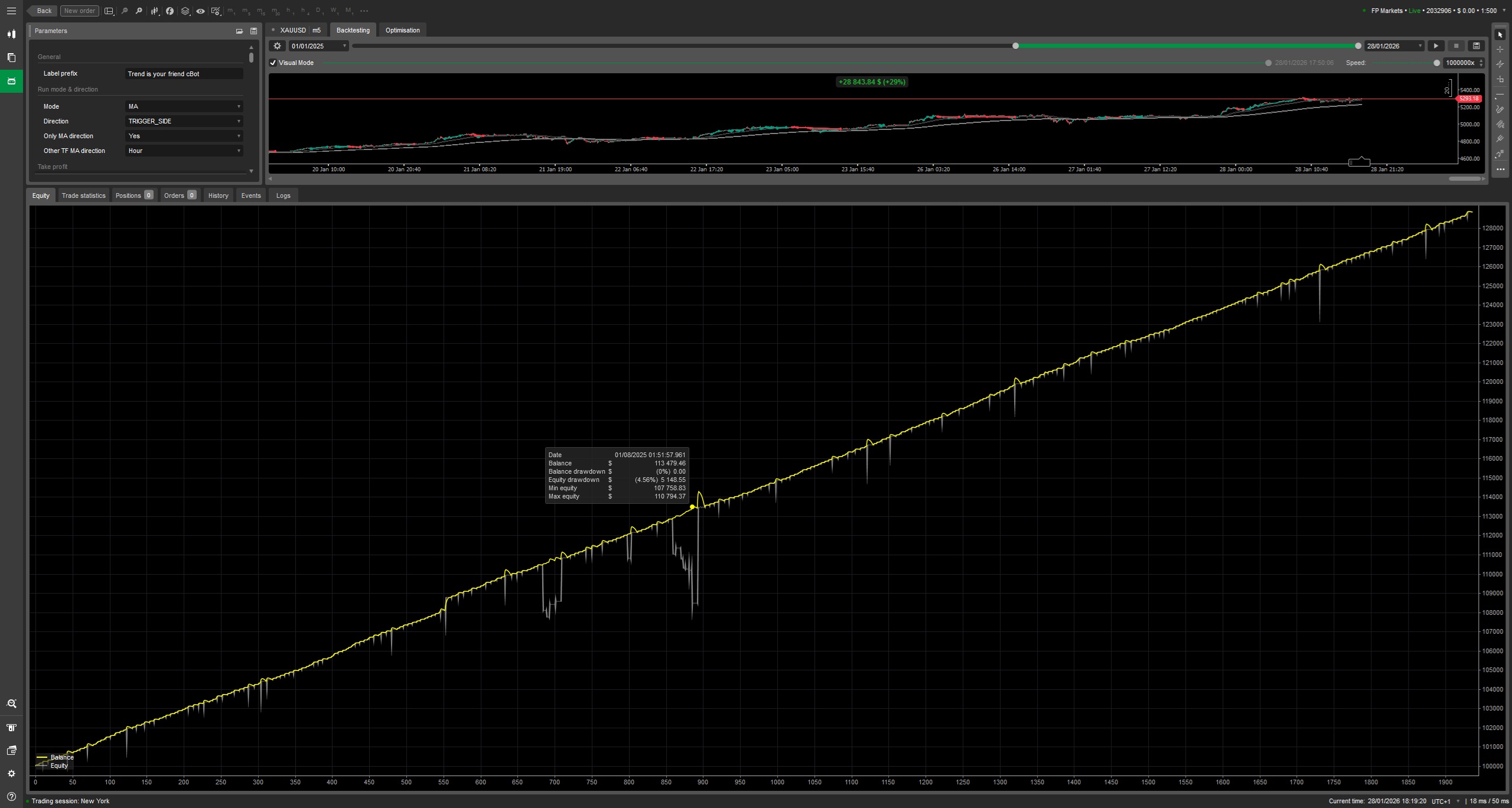
Task: Select the pointer tool in the chart toolbar
Action: tap(1500, 34)
